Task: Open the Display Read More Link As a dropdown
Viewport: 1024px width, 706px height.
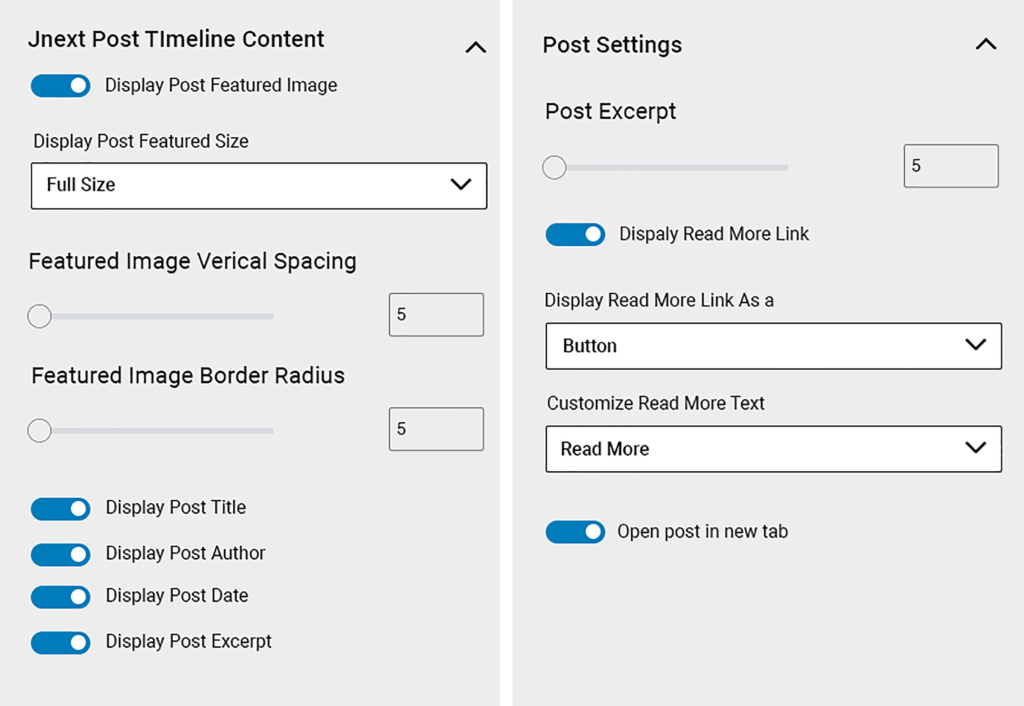Action: click(x=773, y=345)
